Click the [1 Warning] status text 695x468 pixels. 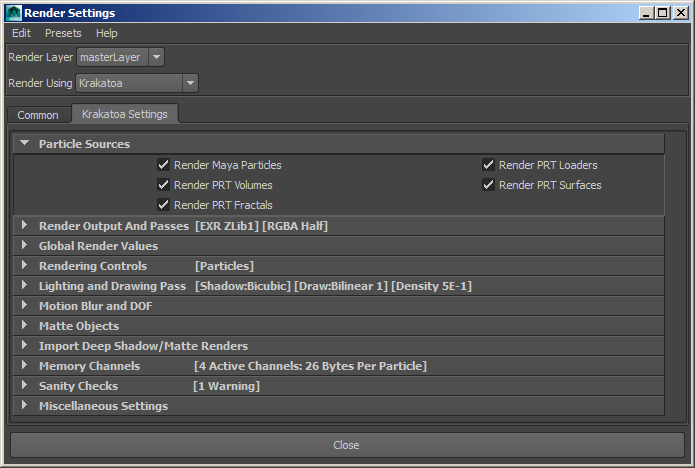(226, 386)
